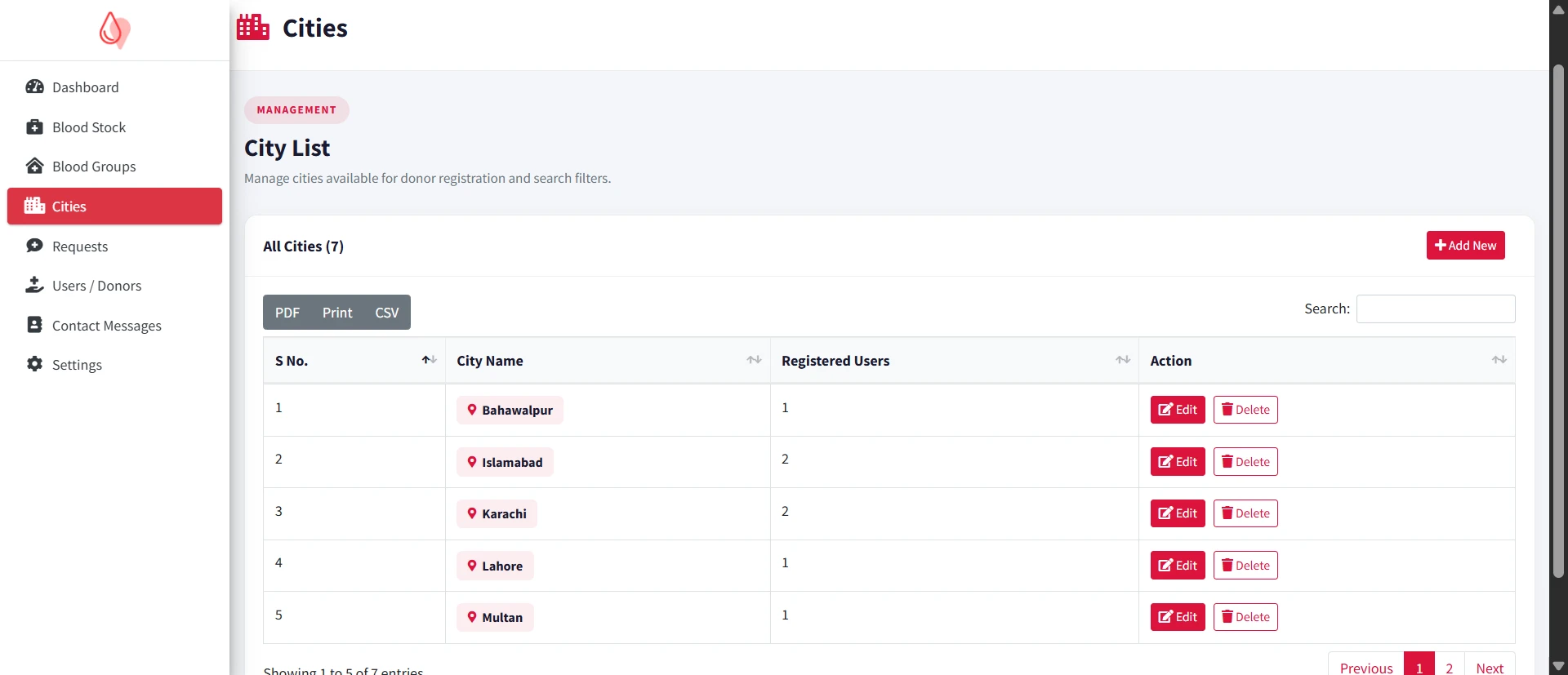Click the Add New city button
Image resolution: width=1568 pixels, height=675 pixels.
tap(1465, 246)
